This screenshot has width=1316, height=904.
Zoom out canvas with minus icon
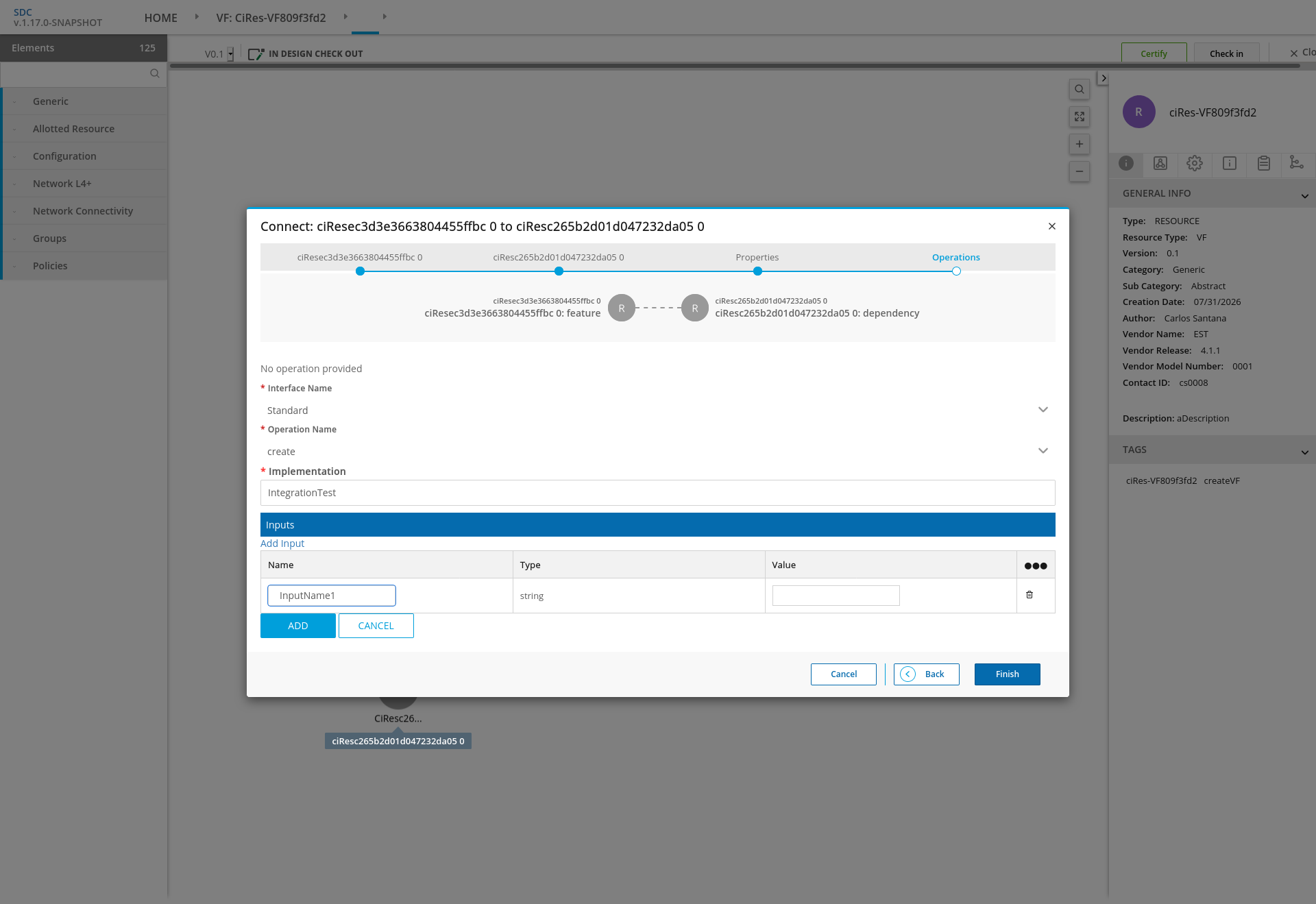click(1080, 171)
